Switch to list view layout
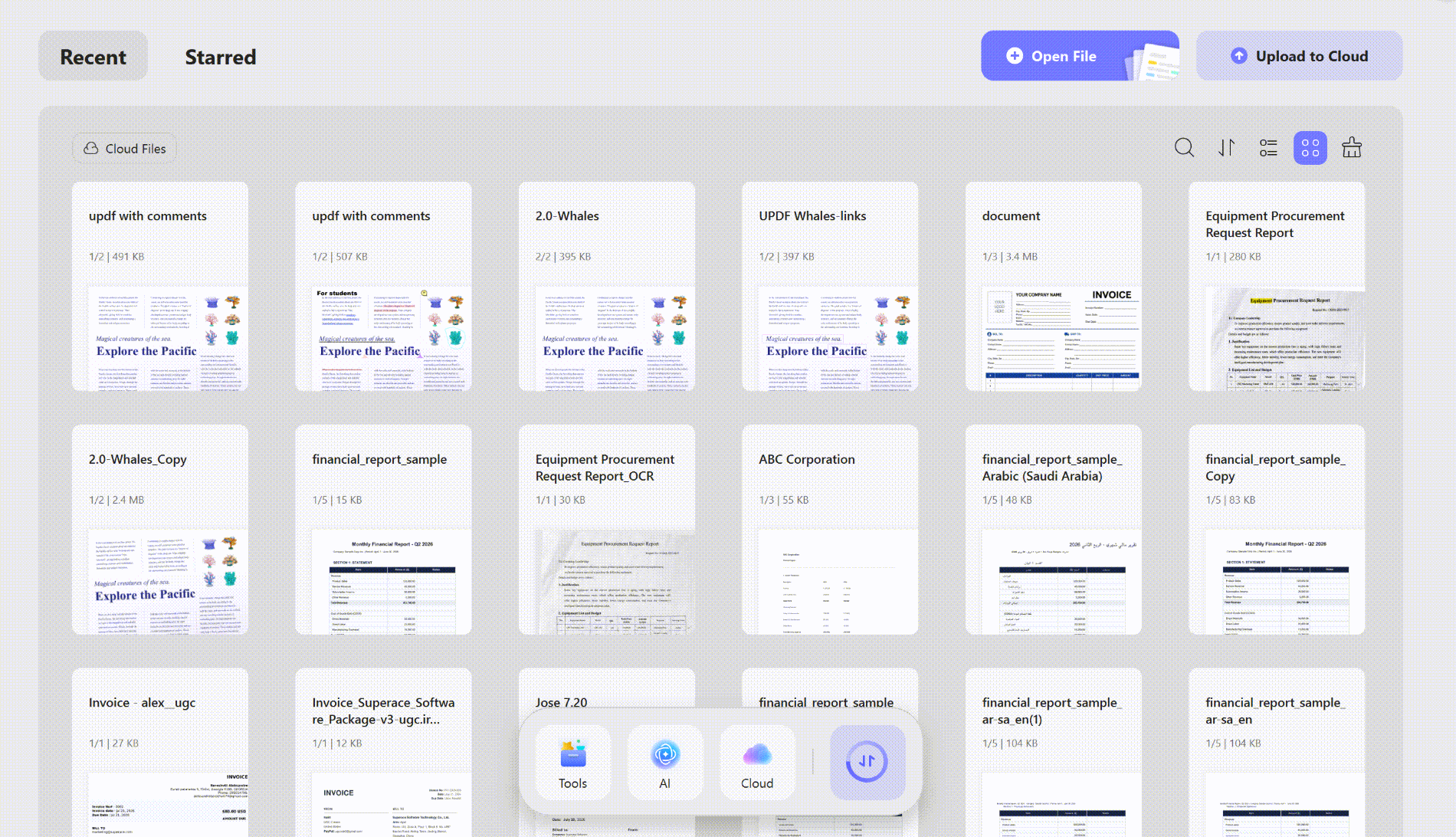 click(x=1268, y=148)
